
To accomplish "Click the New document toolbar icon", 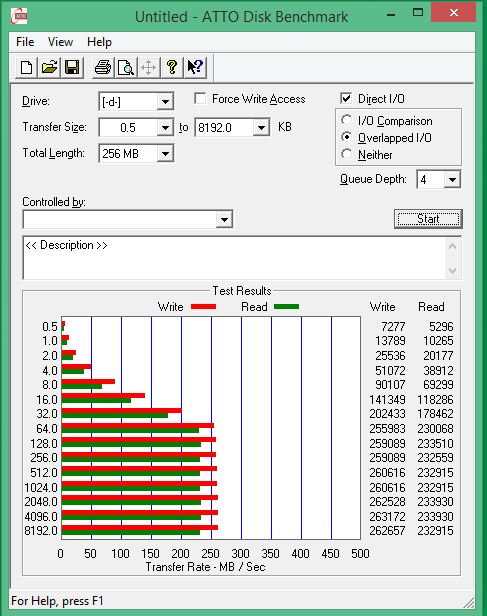I will (26, 67).
